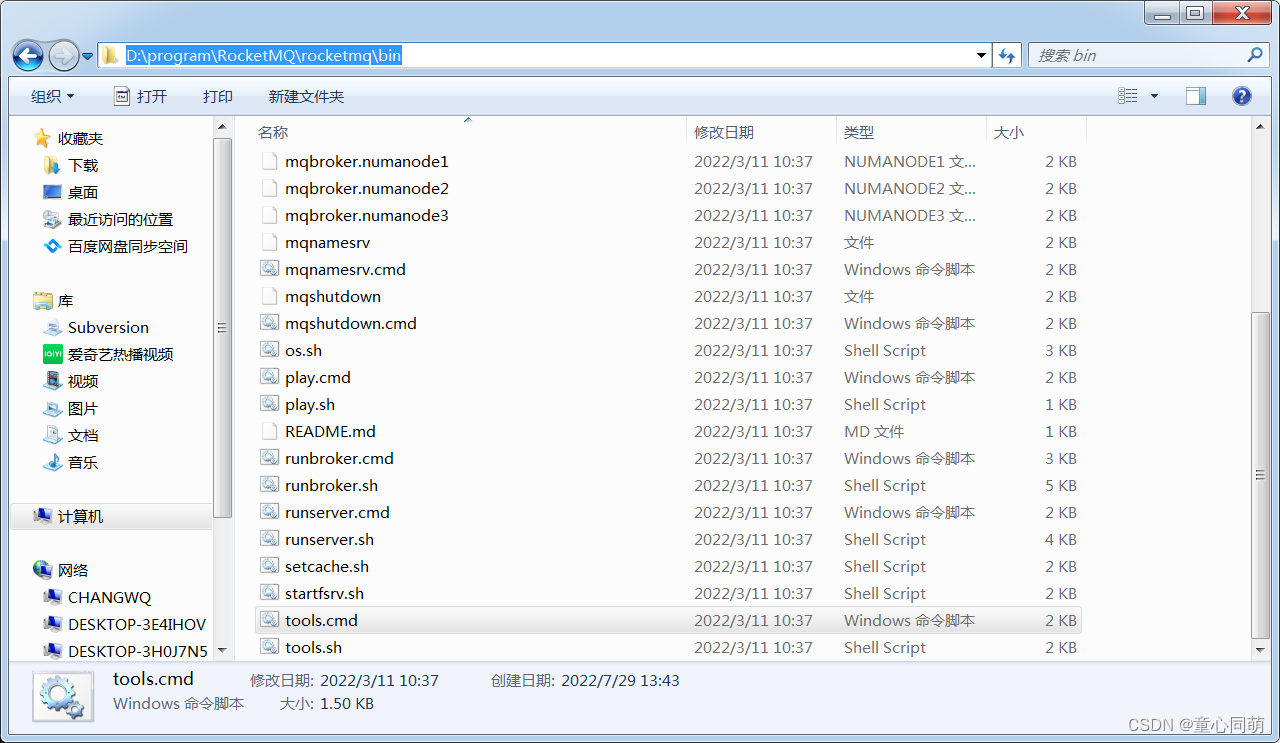This screenshot has width=1280, height=743.
Task: Select 库 in navigation pane
Action: pyautogui.click(x=65, y=300)
